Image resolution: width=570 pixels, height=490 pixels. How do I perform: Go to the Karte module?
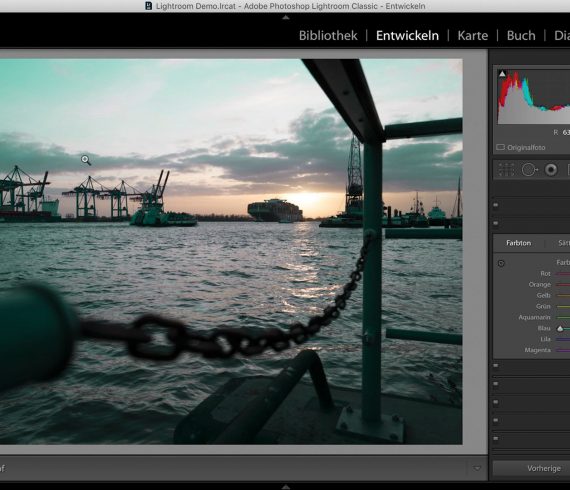click(x=473, y=36)
